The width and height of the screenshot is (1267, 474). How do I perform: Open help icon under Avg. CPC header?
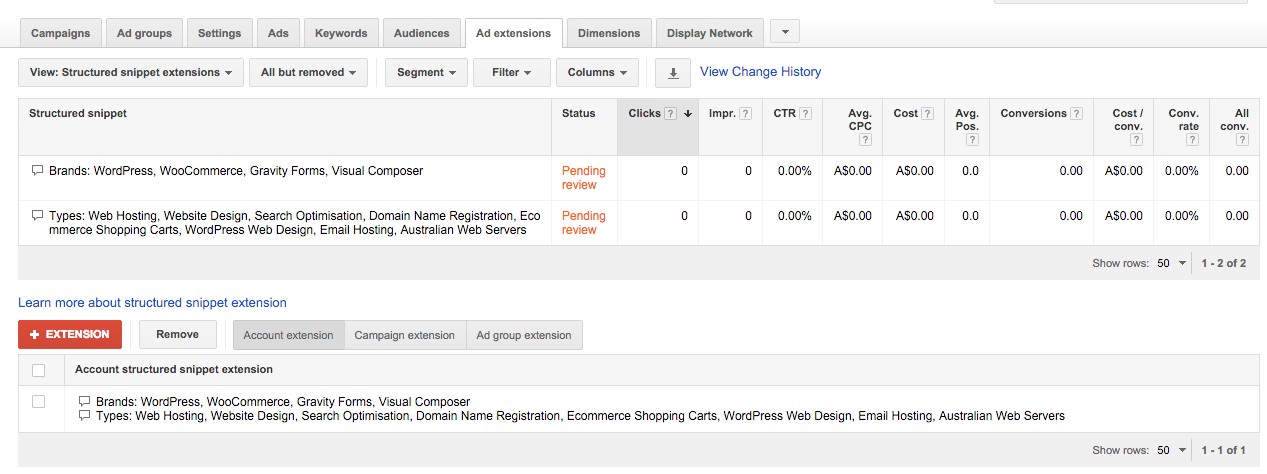tap(866, 140)
